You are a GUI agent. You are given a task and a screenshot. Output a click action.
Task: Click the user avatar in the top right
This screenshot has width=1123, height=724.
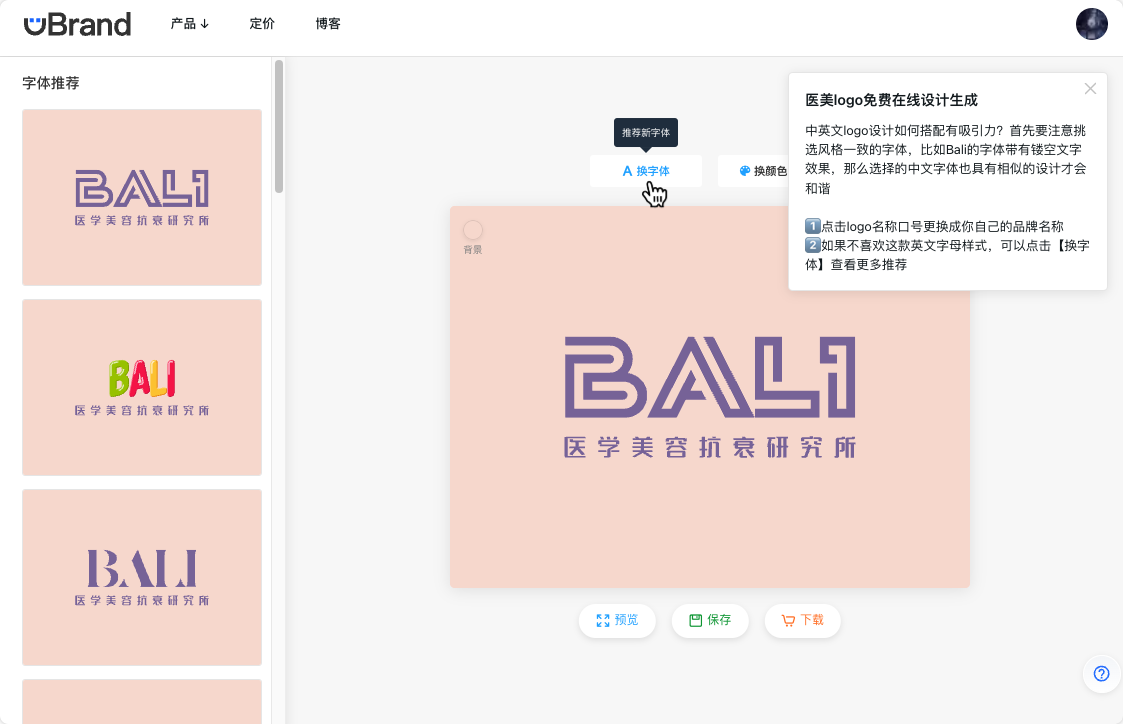tap(1091, 24)
